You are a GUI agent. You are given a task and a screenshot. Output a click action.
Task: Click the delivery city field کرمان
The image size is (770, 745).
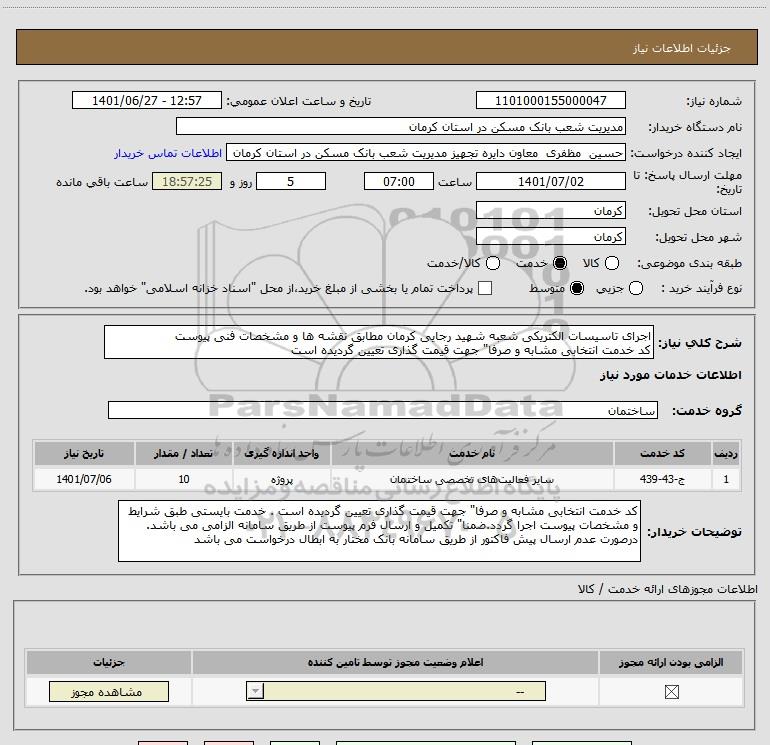(x=550, y=237)
